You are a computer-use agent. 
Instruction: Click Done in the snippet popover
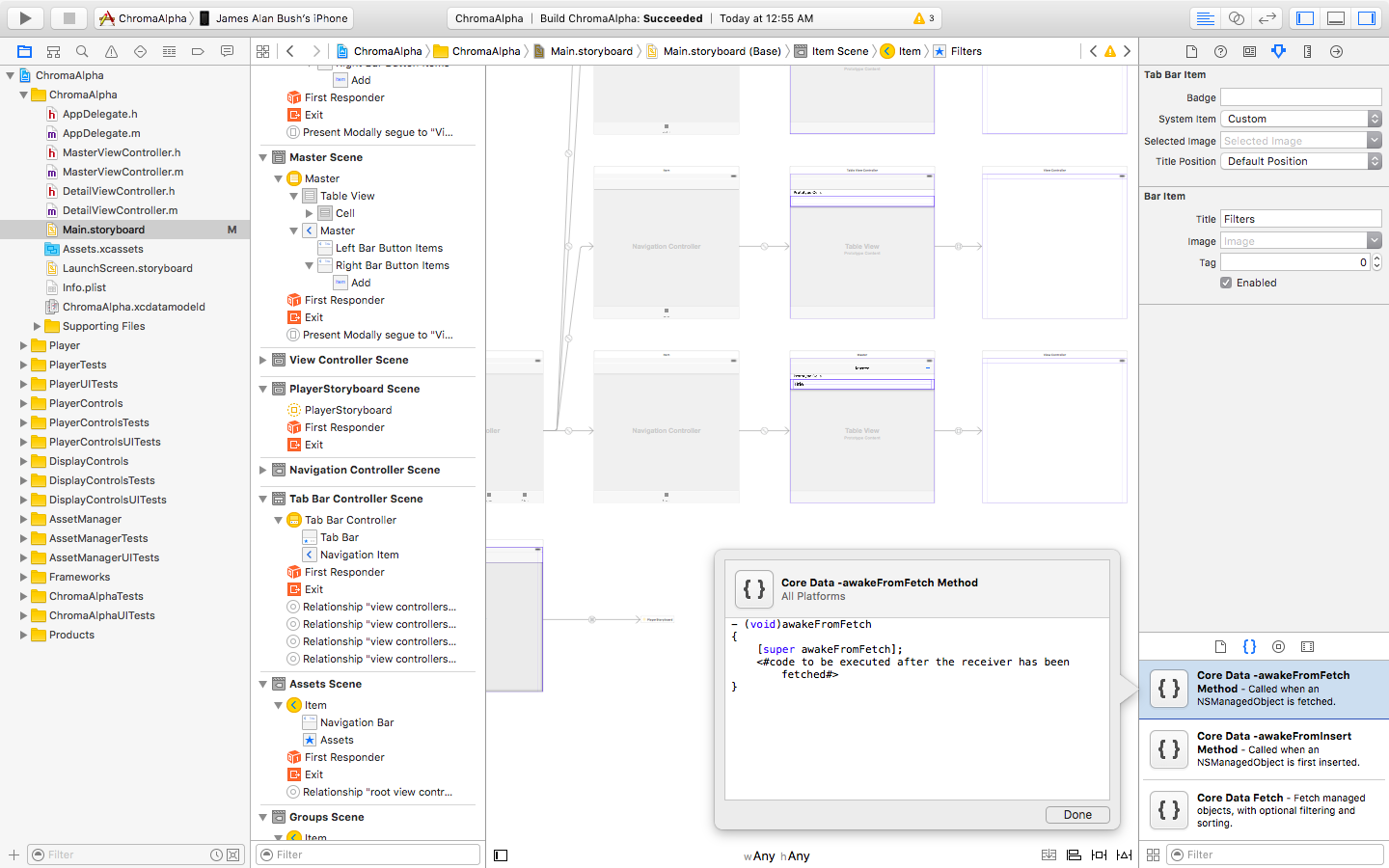pos(1077,815)
